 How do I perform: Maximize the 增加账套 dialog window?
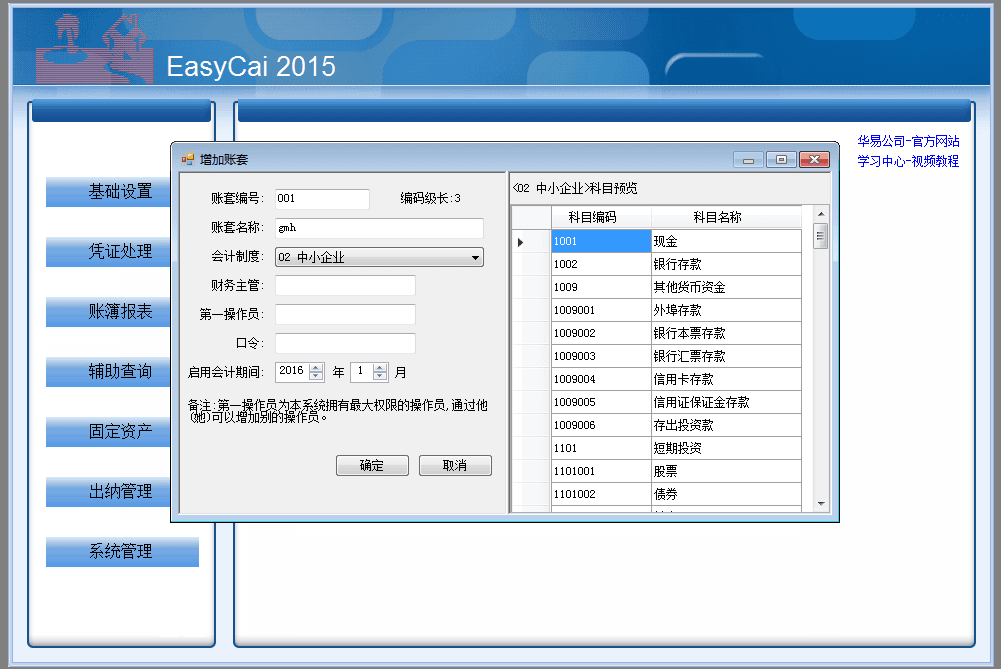tap(781, 160)
